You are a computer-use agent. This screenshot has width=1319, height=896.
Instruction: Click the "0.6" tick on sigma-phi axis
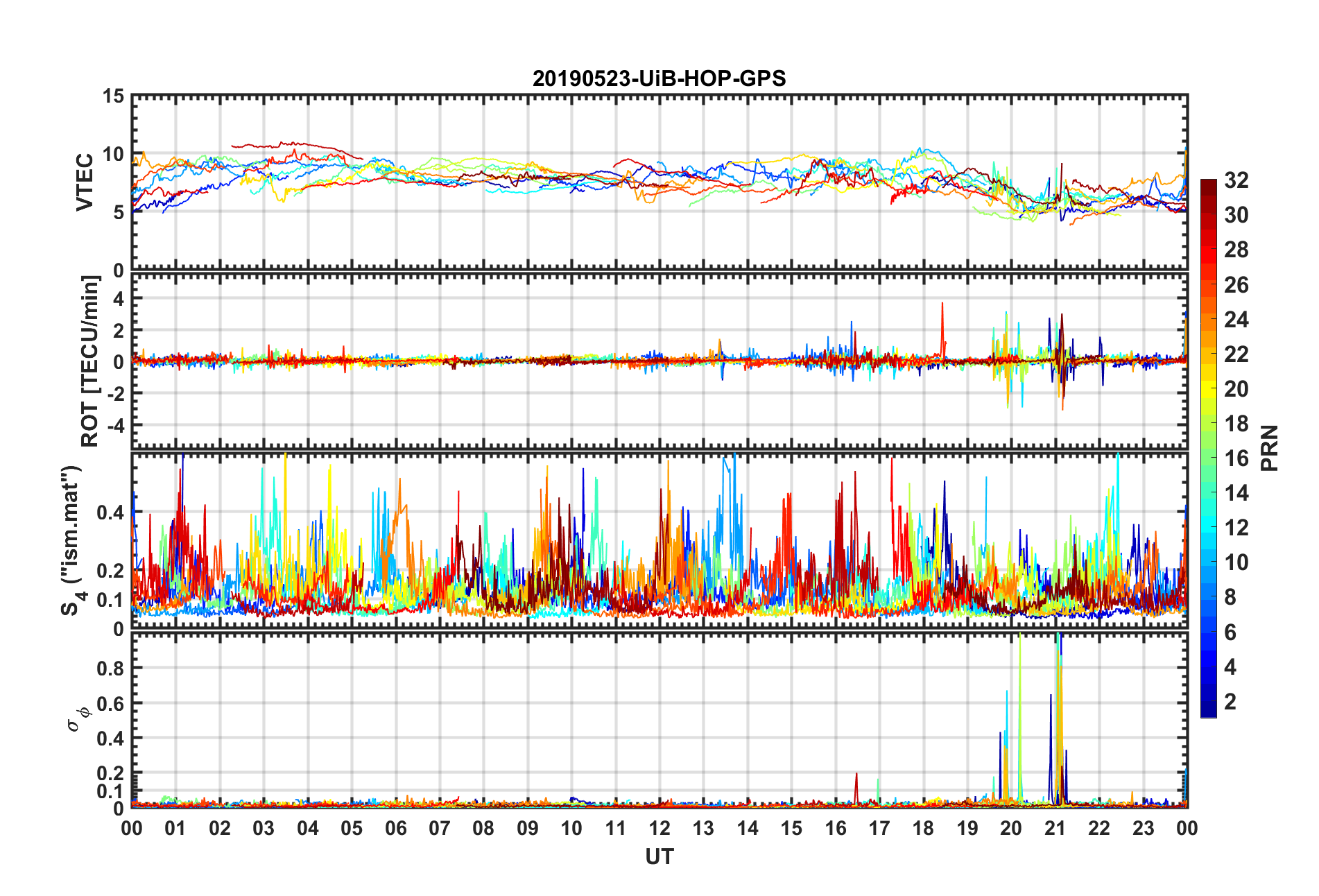(111, 703)
